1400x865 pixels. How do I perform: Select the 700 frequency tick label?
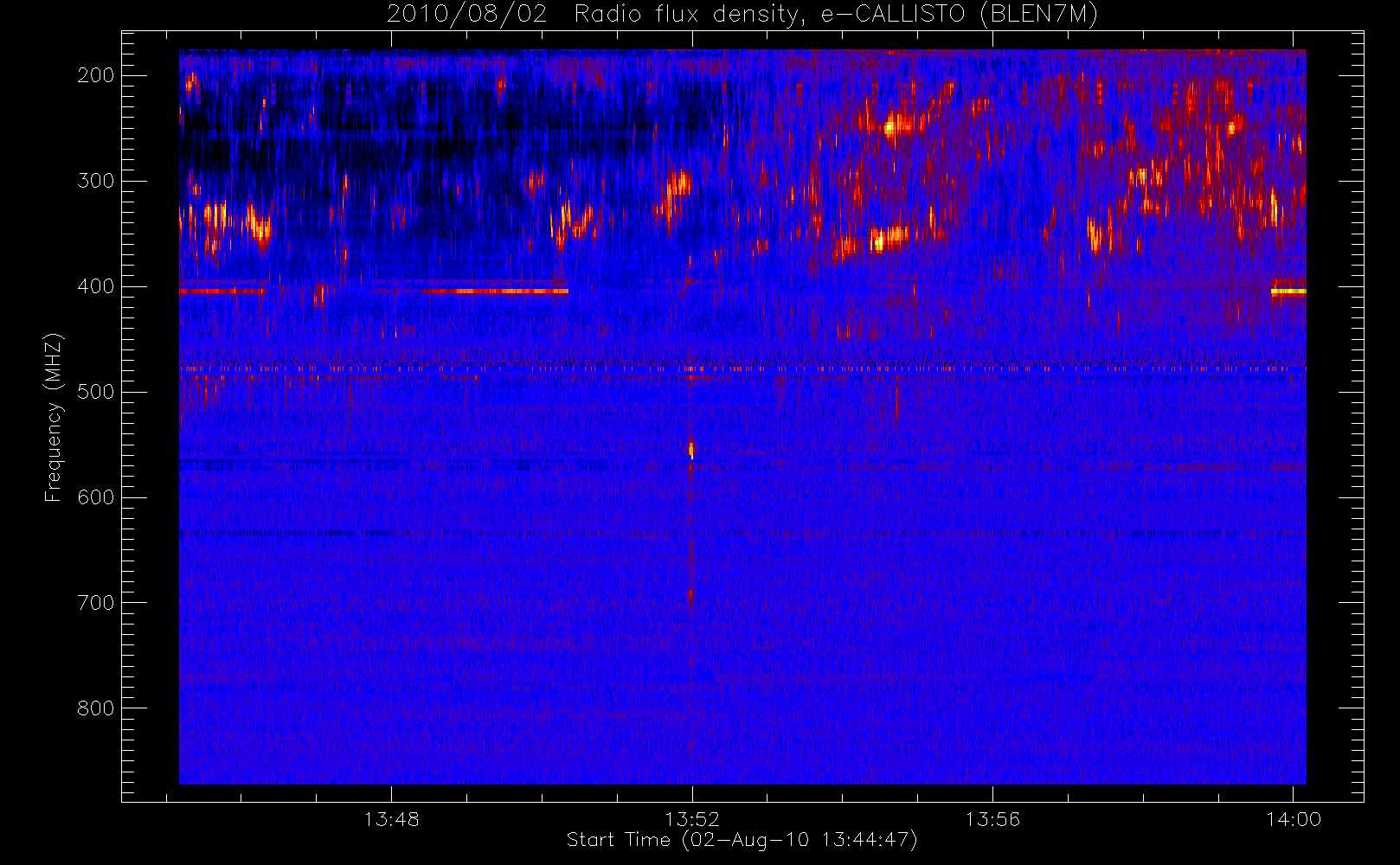coord(96,603)
